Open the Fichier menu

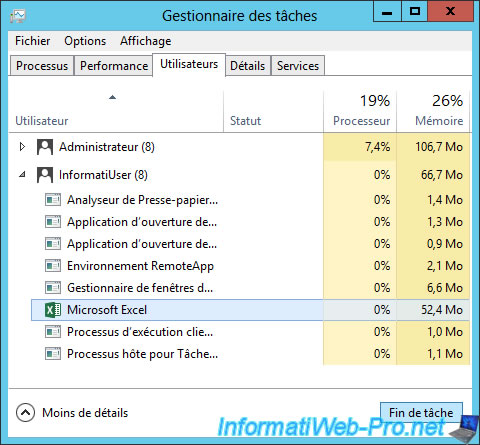[x=32, y=41]
